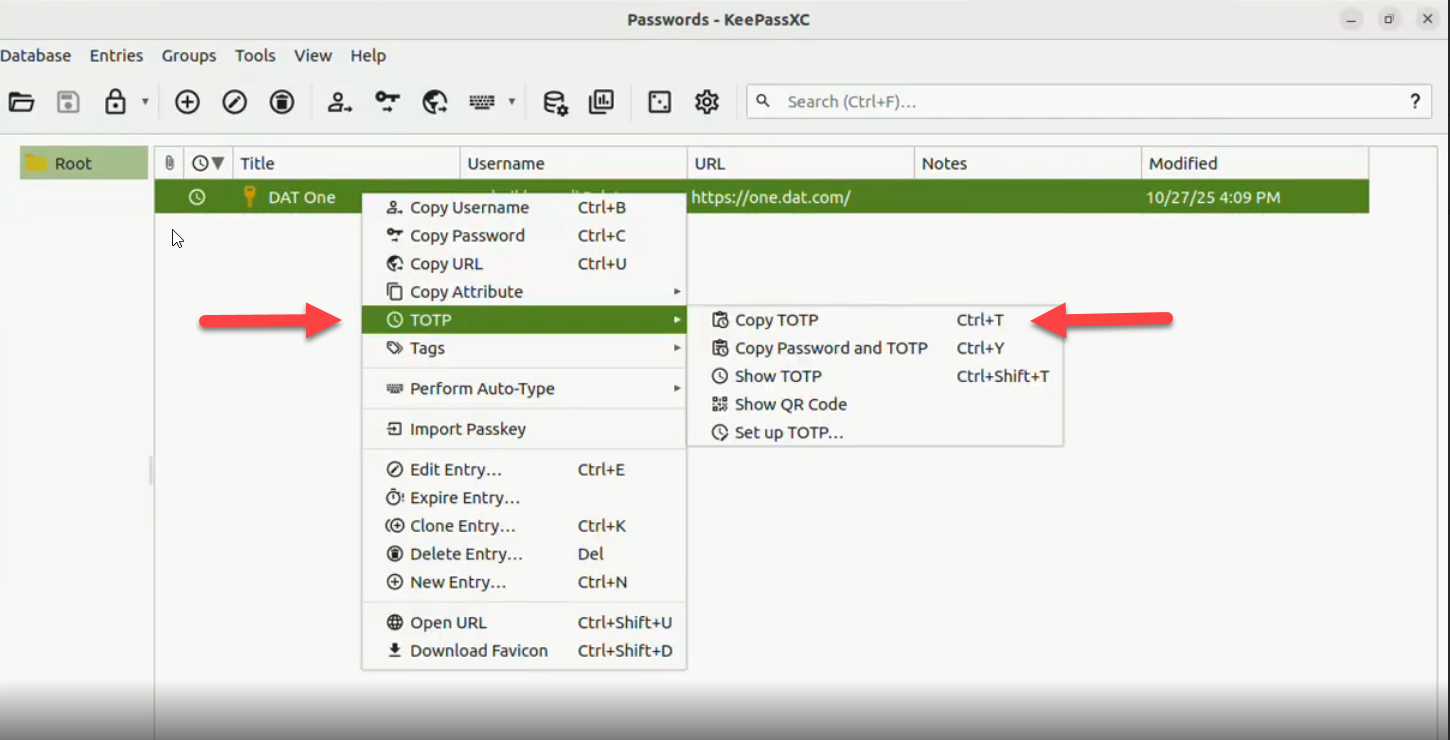Click the Delete Entry toolbar icon
This screenshot has height=740, width=1450.
(x=282, y=102)
